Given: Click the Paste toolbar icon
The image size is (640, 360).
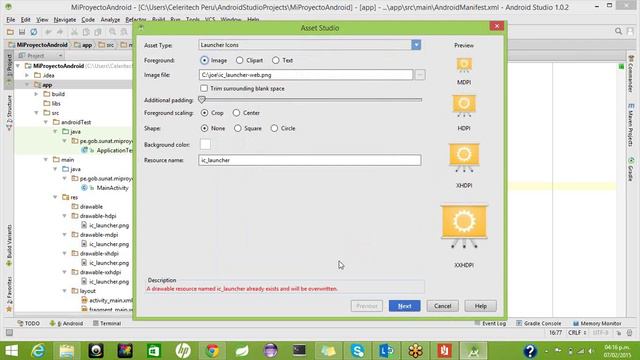Looking at the screenshot, I should pos(98,32).
